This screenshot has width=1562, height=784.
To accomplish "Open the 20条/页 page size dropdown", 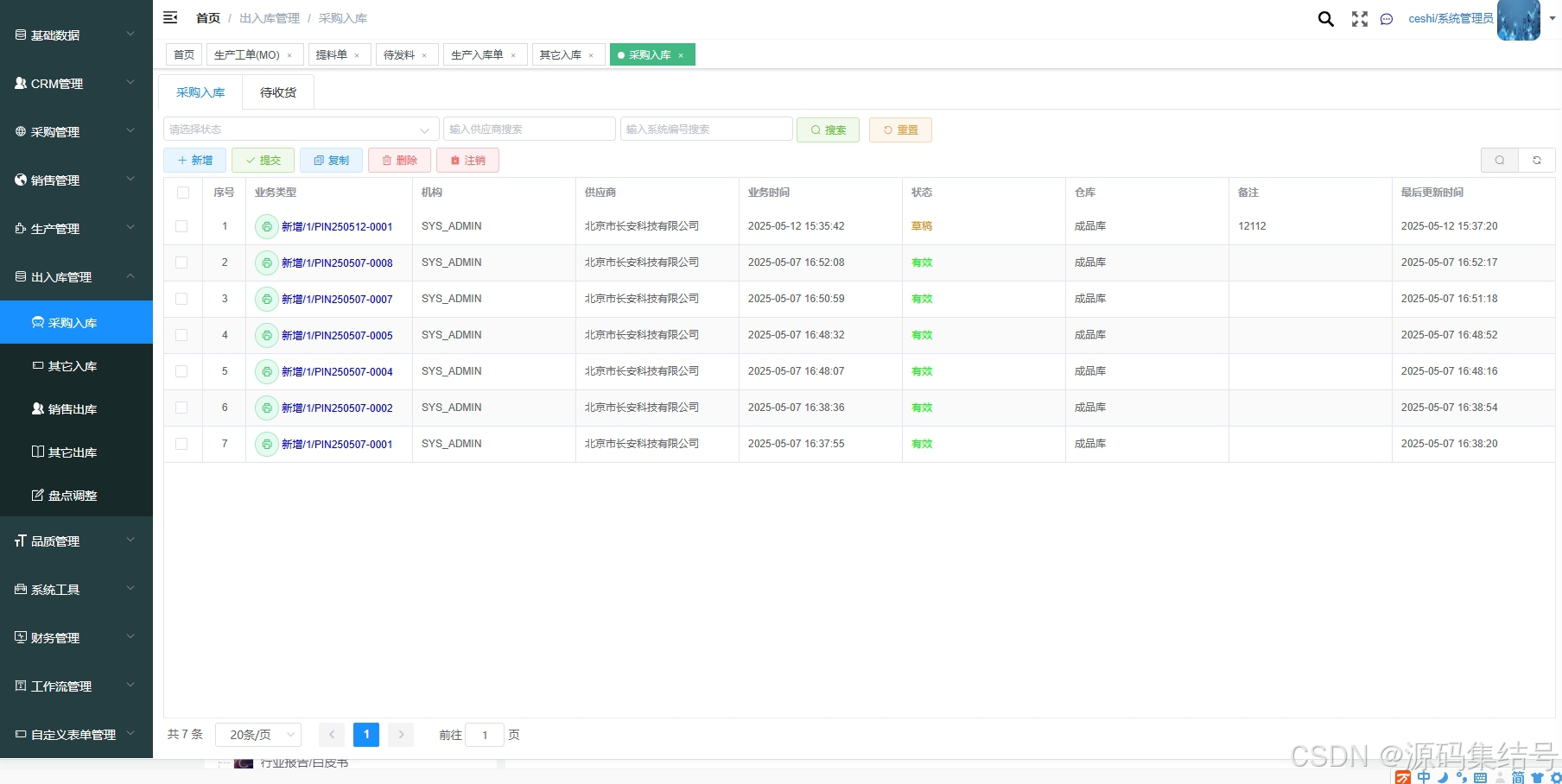I will pos(257,735).
